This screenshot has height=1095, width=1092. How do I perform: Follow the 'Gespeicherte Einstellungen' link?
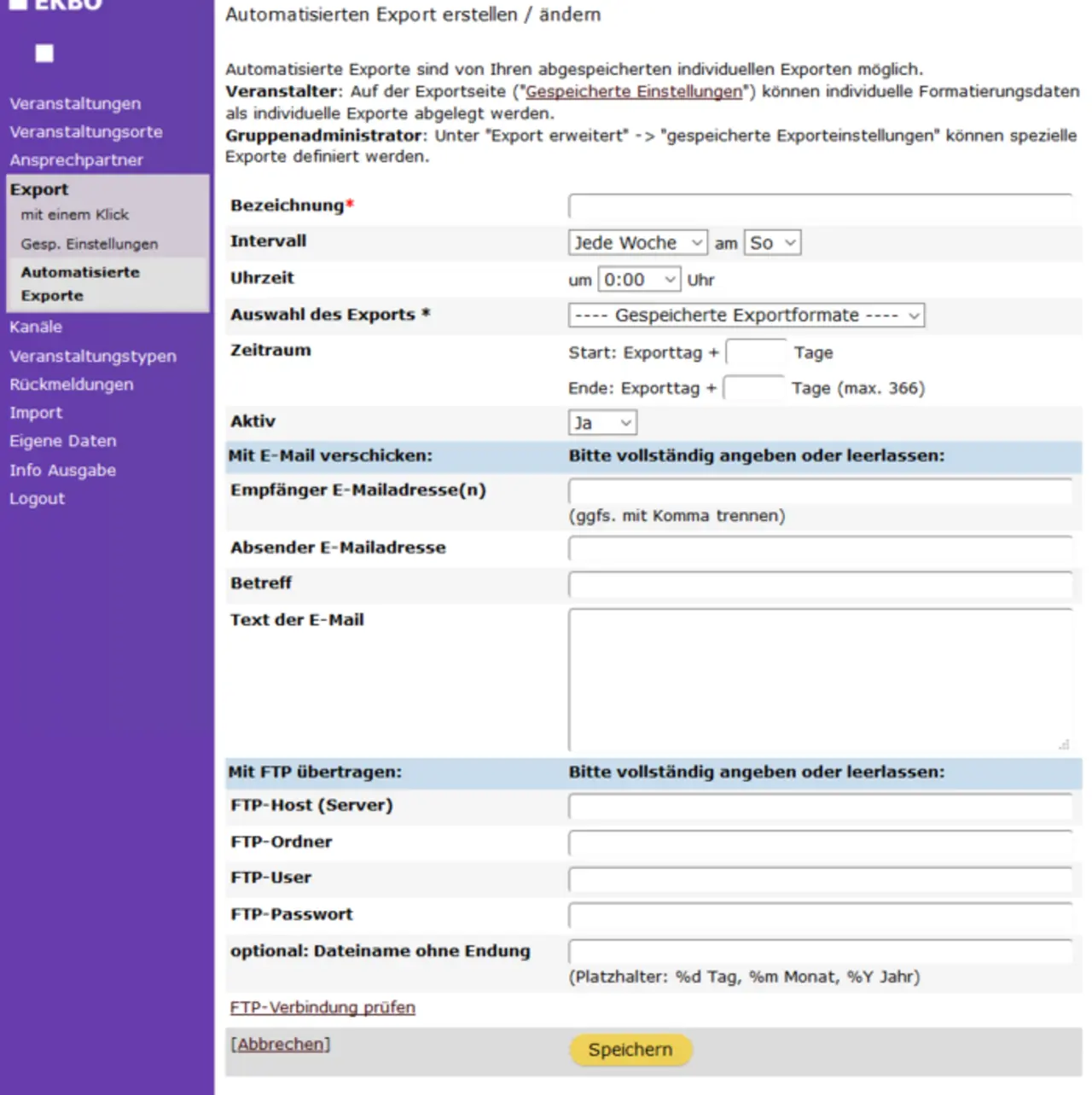634,91
